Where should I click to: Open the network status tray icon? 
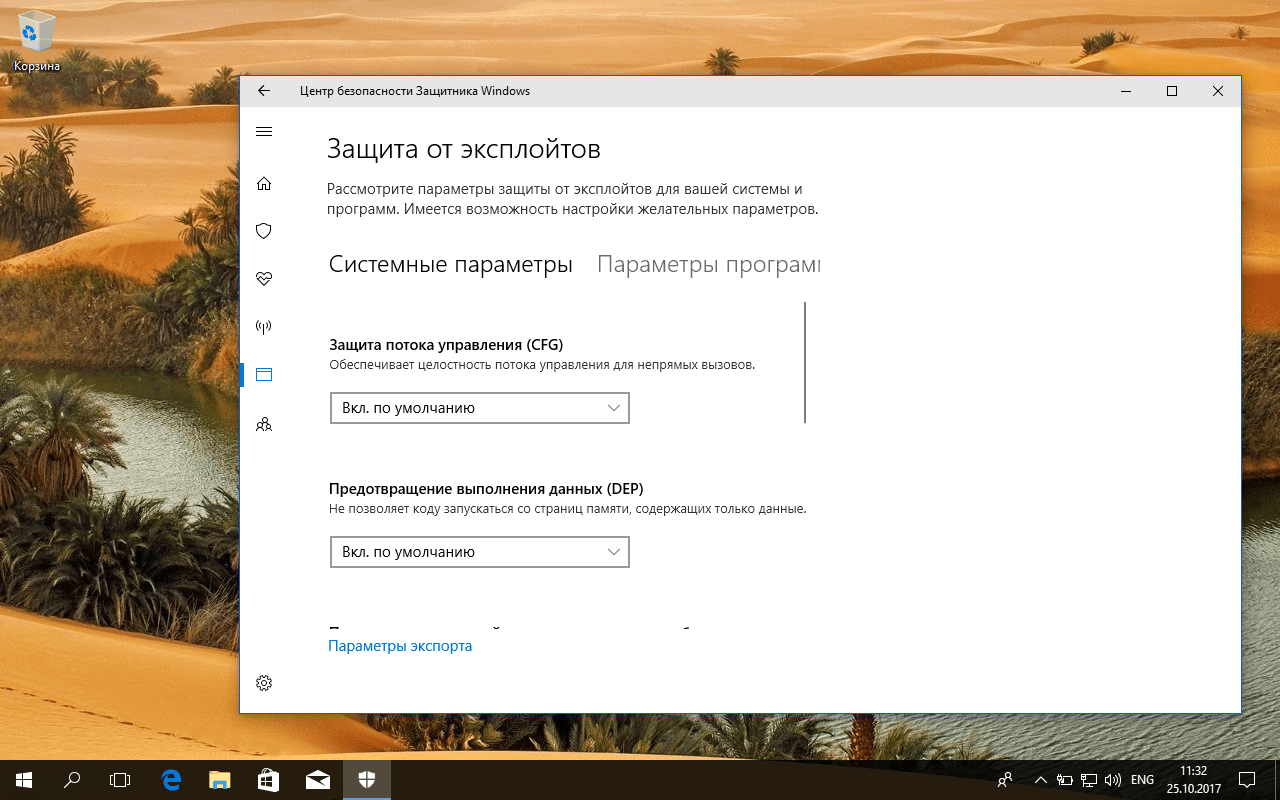click(1089, 779)
